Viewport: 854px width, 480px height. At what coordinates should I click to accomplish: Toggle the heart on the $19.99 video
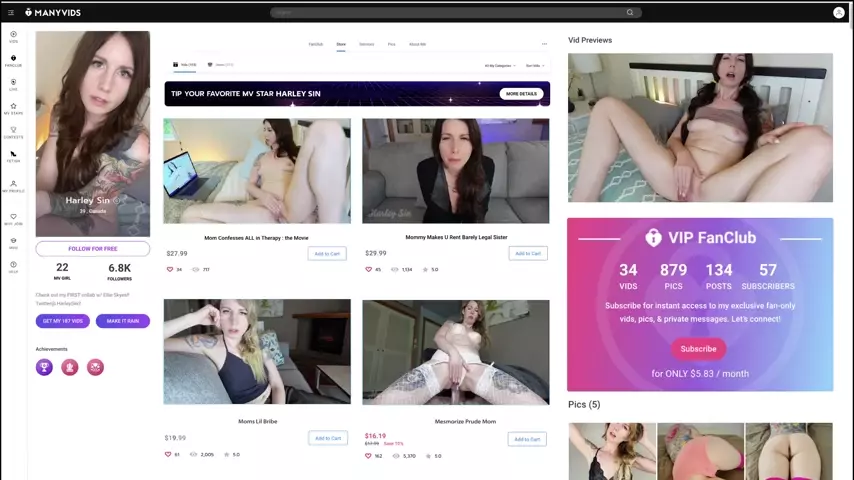pos(170,454)
